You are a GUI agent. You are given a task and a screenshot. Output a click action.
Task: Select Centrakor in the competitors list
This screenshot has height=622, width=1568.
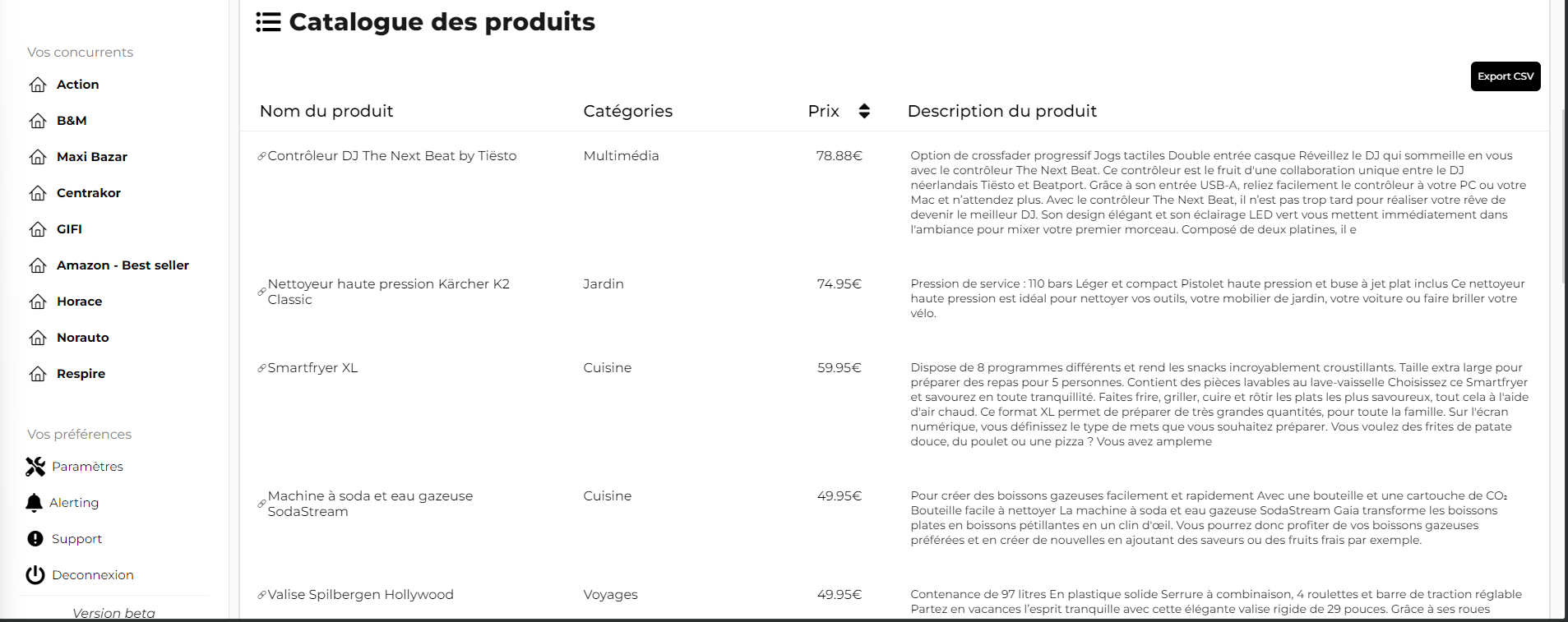(89, 193)
